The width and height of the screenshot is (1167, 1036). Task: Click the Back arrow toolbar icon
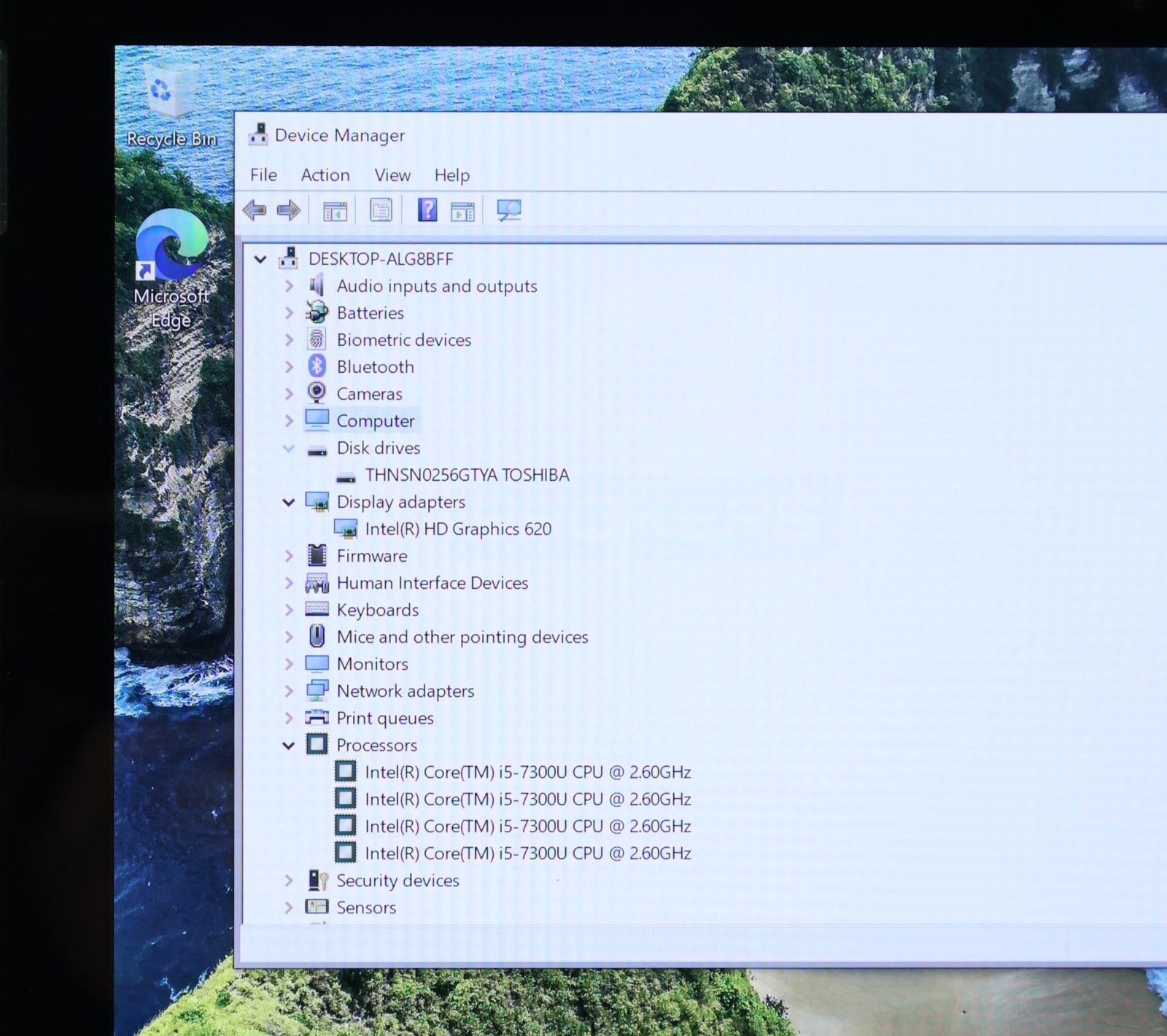[x=255, y=211]
